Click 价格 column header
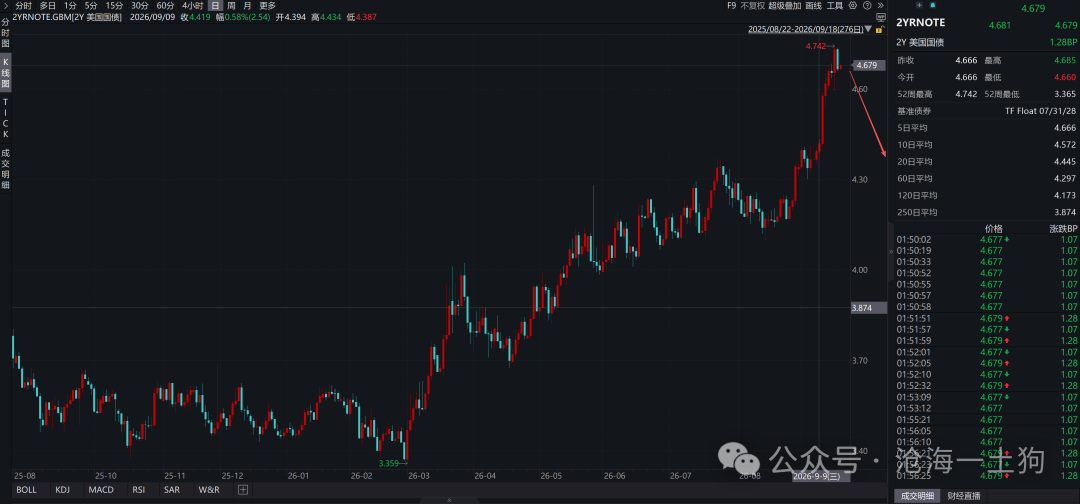 click(993, 229)
